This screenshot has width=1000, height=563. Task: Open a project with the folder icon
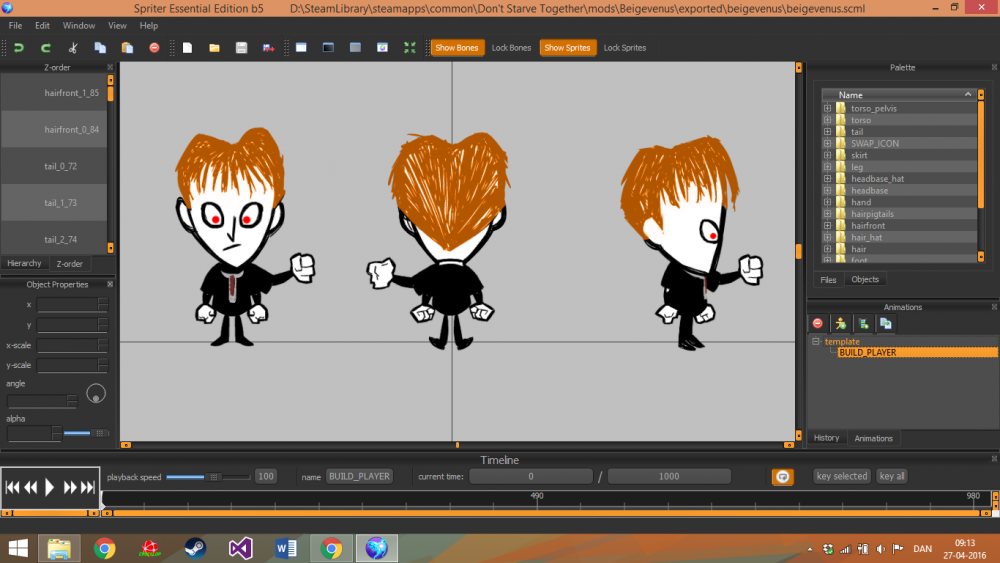pyautogui.click(x=214, y=48)
